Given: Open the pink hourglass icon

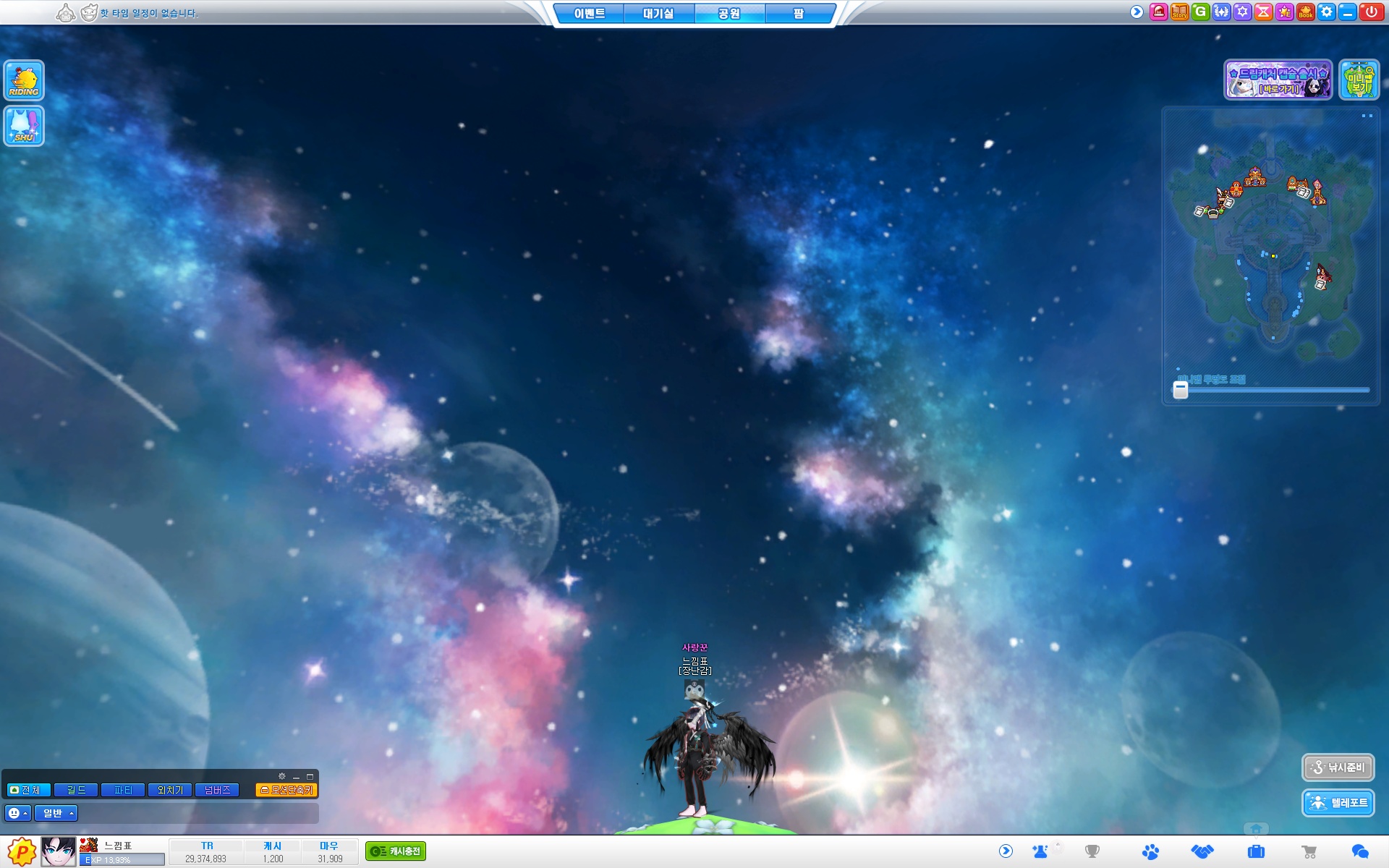Looking at the screenshot, I should point(1263,12).
